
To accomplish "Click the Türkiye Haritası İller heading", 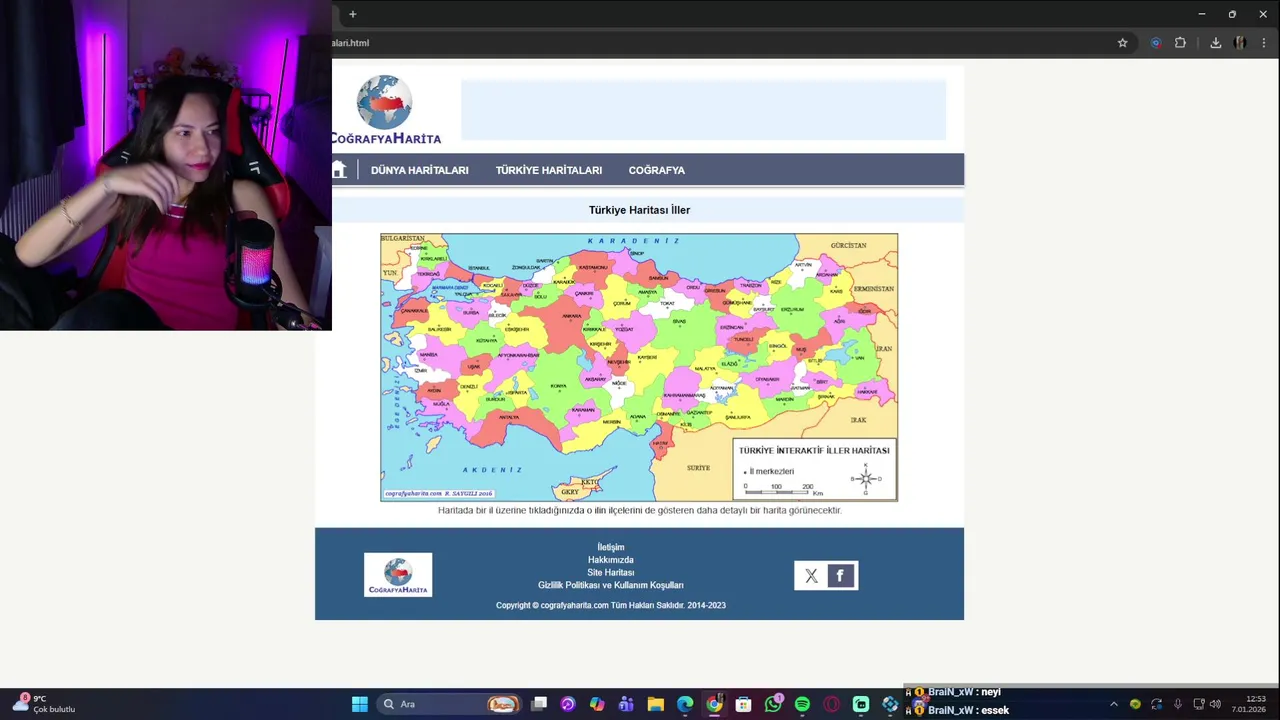I will tap(639, 210).
